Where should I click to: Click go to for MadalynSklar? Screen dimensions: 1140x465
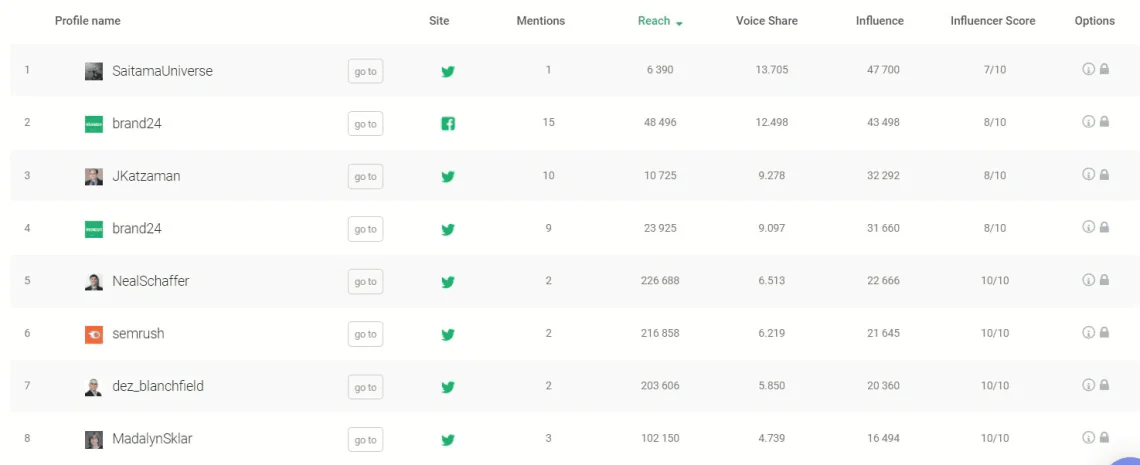365,440
